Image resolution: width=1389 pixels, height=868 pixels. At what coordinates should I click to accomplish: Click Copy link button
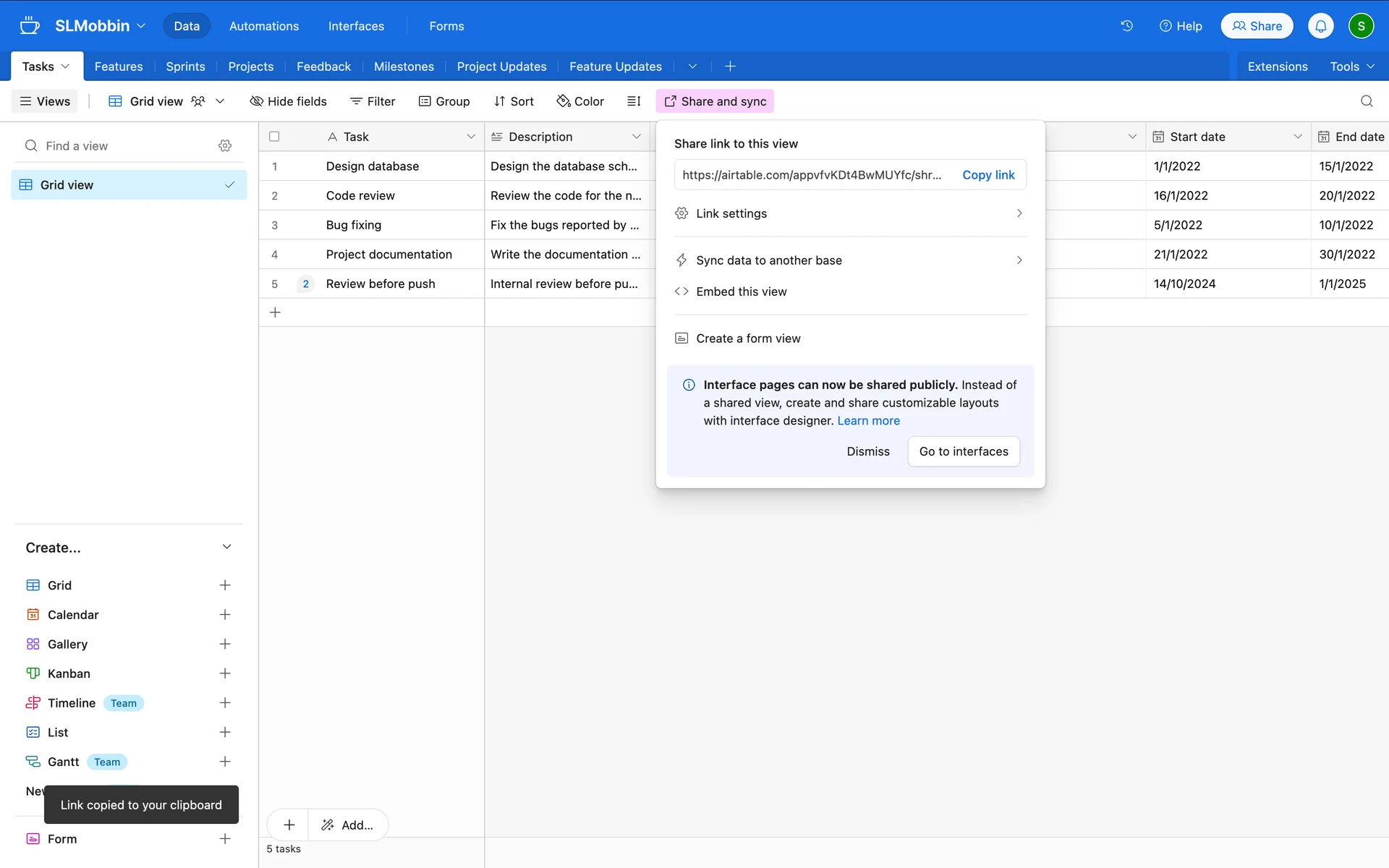pyautogui.click(x=987, y=175)
